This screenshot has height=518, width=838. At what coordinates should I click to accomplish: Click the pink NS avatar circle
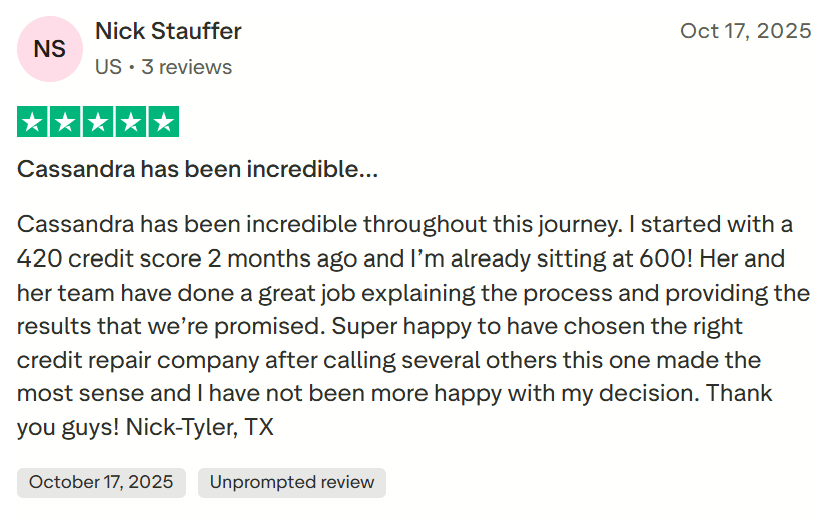(50, 49)
